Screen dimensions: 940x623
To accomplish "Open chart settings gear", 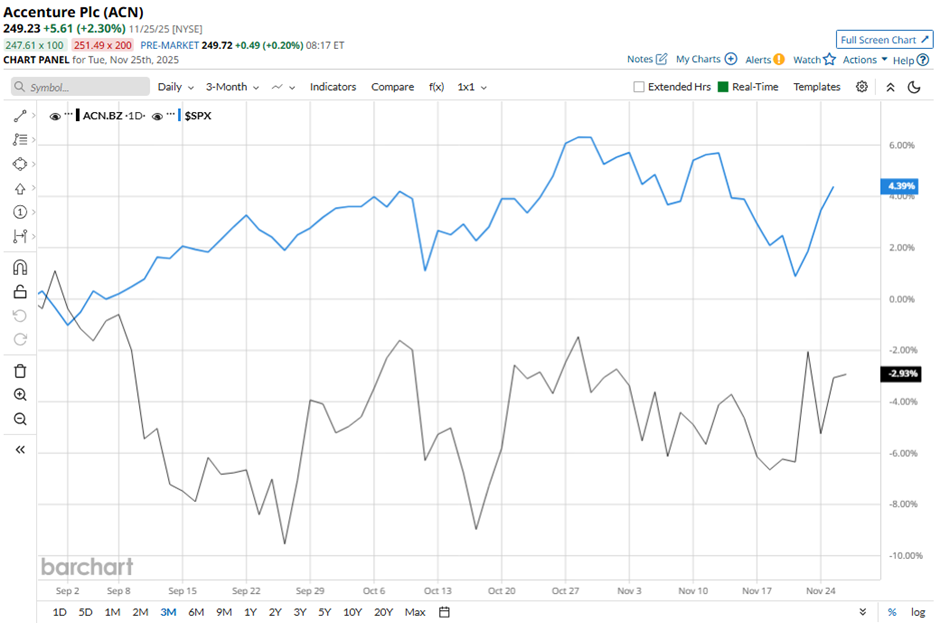I will 862,87.
